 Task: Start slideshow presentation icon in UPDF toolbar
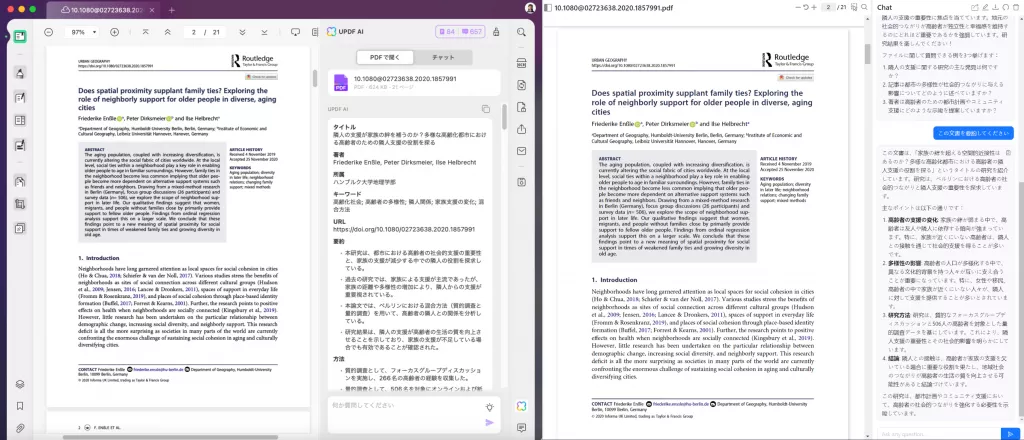(x=295, y=32)
